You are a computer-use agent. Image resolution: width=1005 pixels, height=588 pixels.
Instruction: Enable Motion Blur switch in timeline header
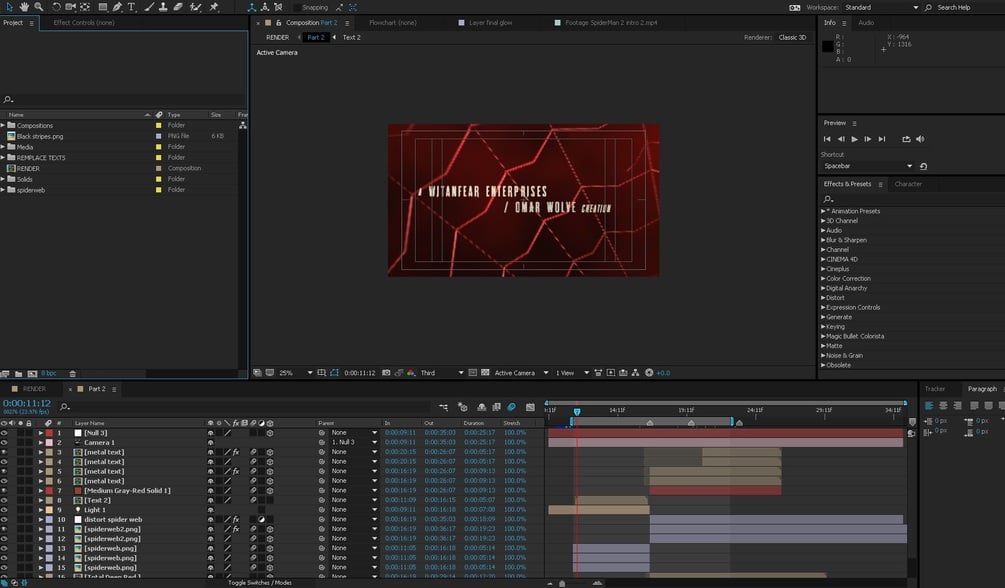click(x=511, y=407)
